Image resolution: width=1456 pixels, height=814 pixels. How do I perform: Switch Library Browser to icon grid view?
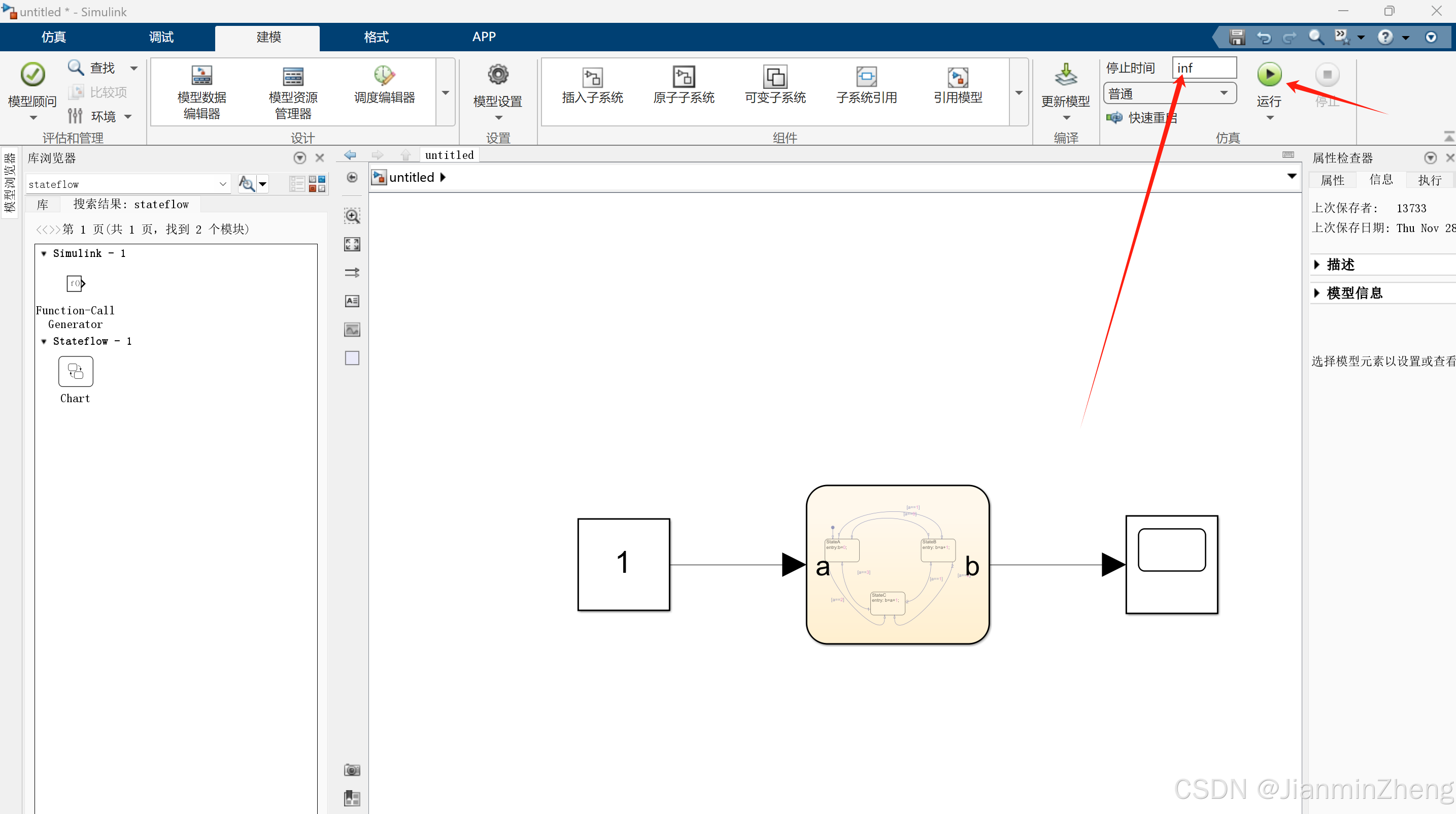point(317,183)
